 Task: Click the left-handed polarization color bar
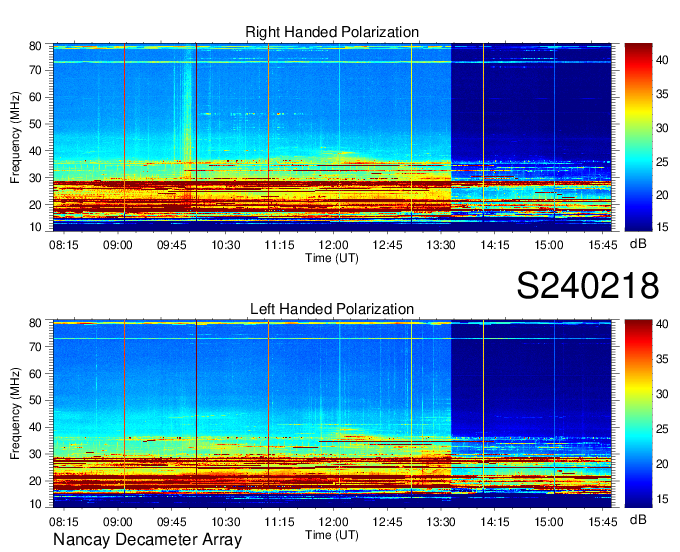pos(638,414)
